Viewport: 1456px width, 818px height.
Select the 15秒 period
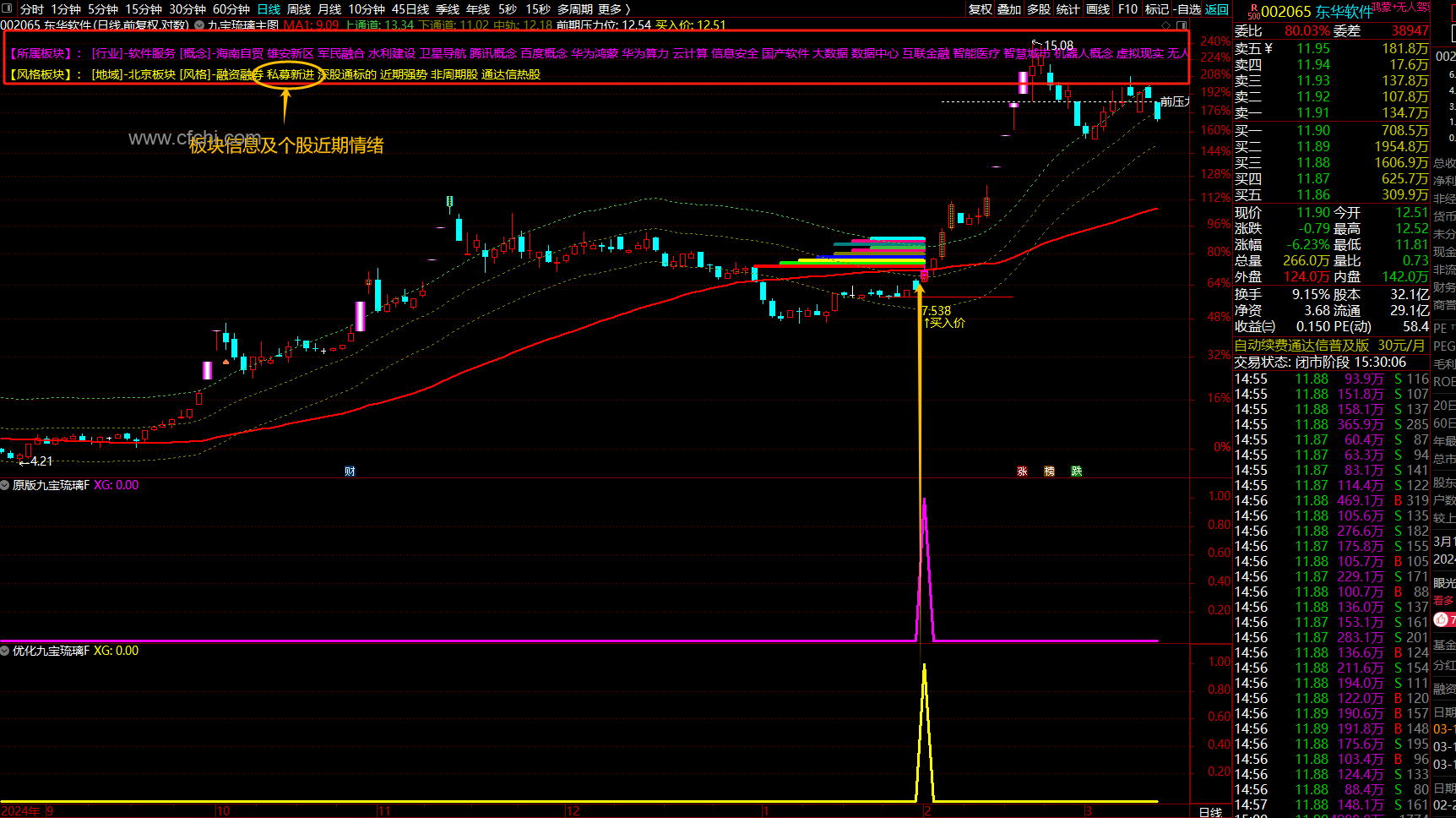[538, 8]
